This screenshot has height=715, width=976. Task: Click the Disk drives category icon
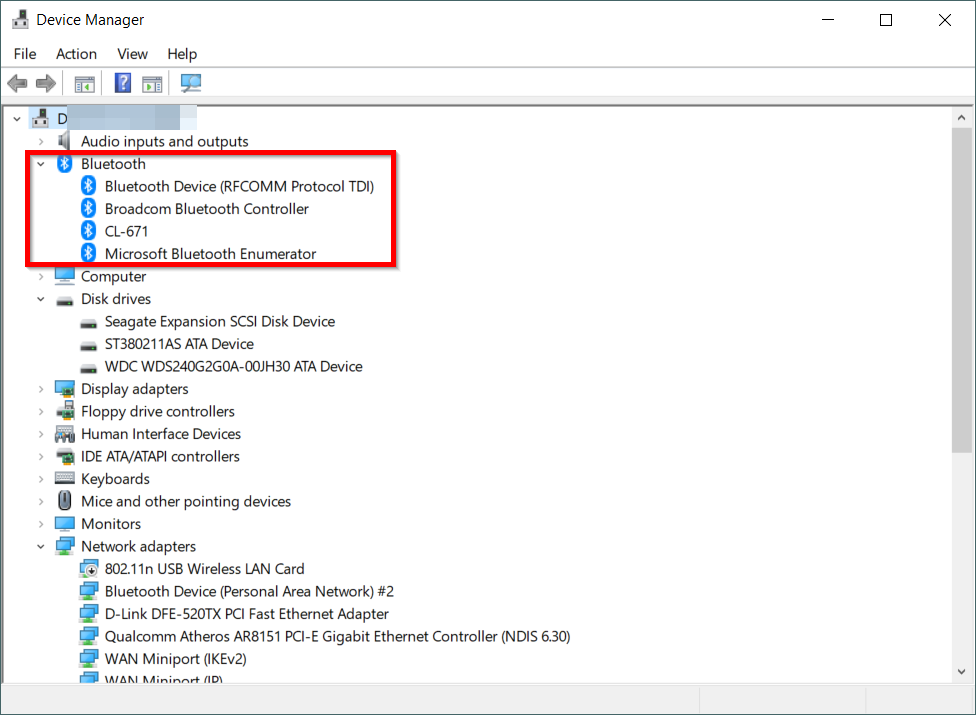click(65, 301)
